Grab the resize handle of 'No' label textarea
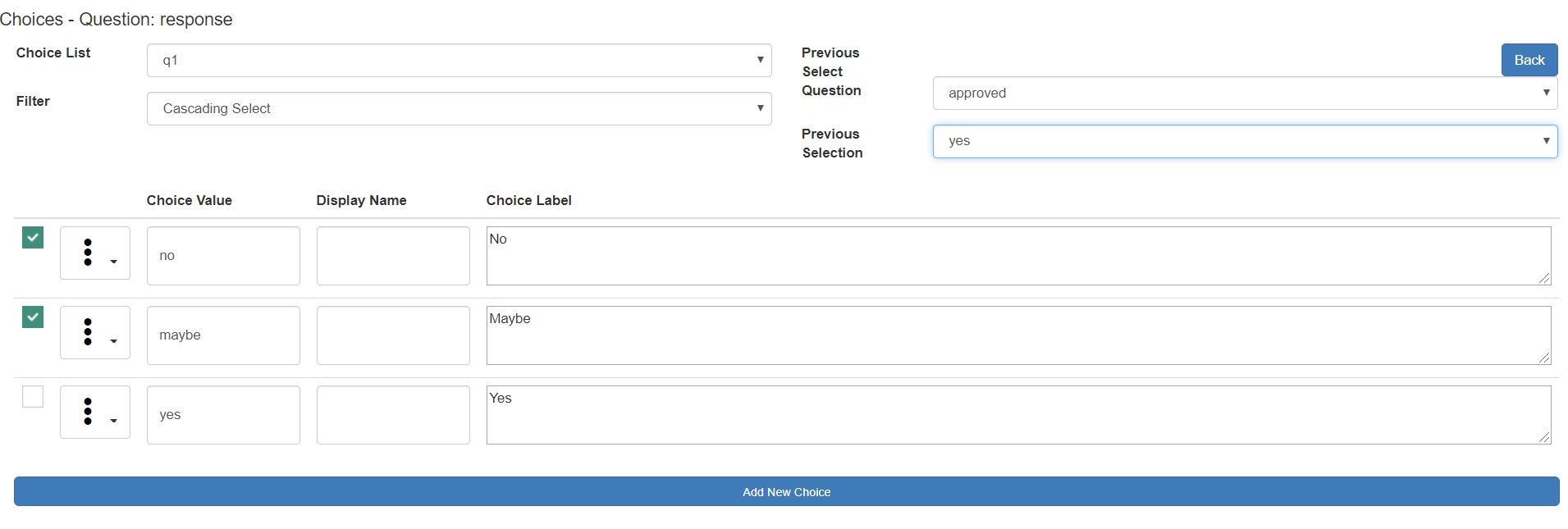 pos(1543,278)
